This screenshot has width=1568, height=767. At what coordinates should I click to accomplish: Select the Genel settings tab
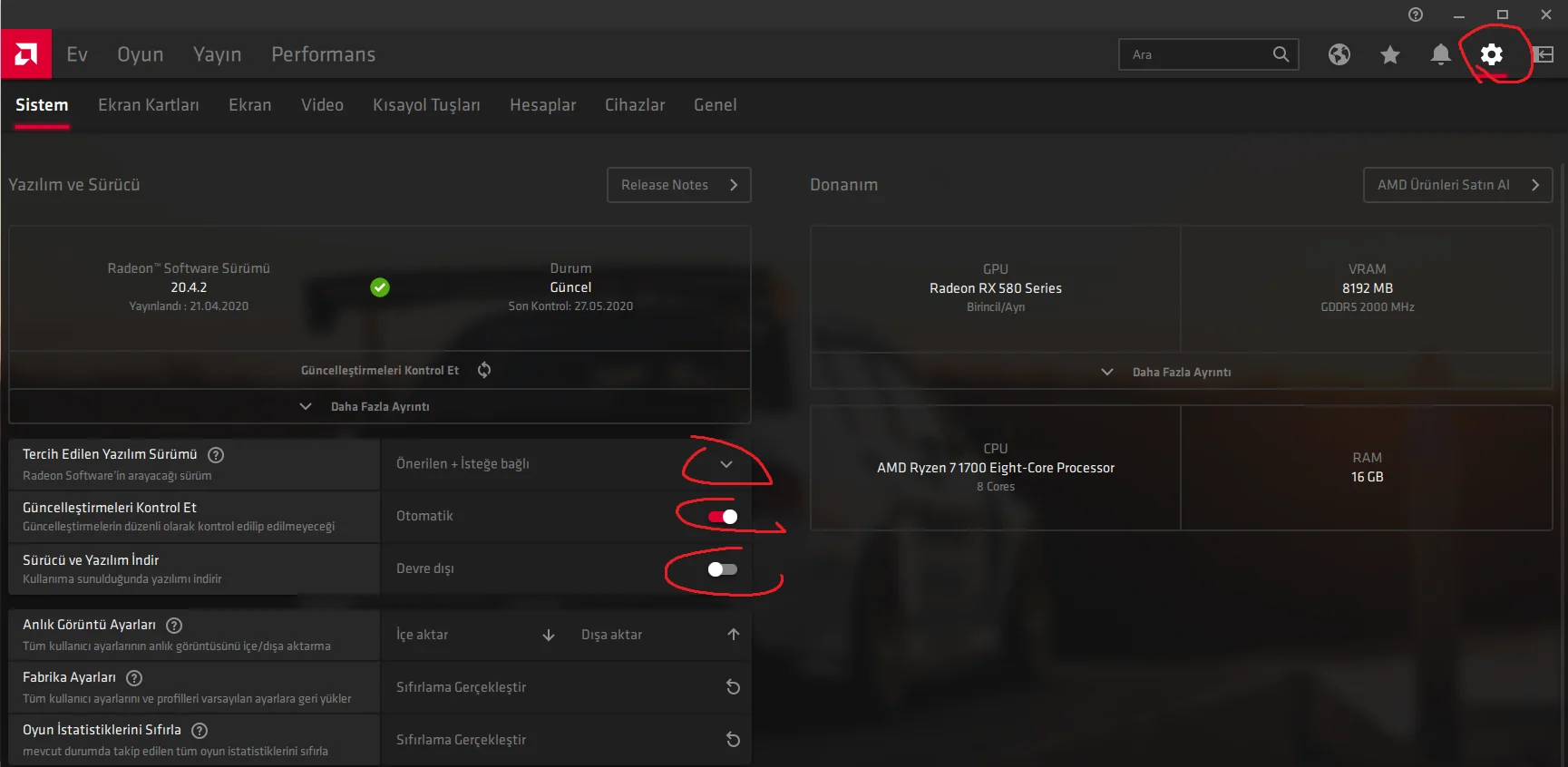716,105
